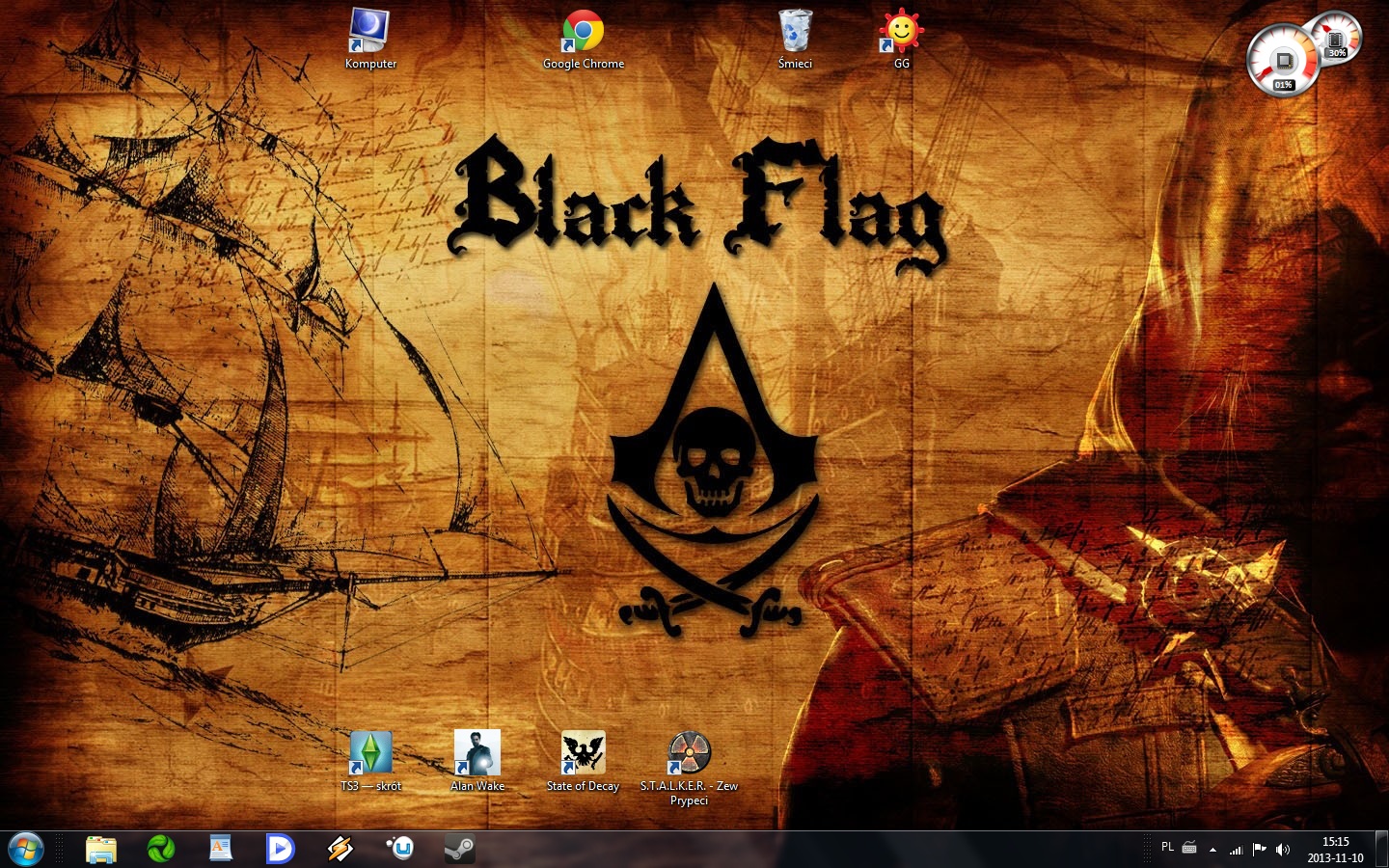Open Windows Explorer from the taskbar
The image size is (1389, 868).
(x=101, y=849)
